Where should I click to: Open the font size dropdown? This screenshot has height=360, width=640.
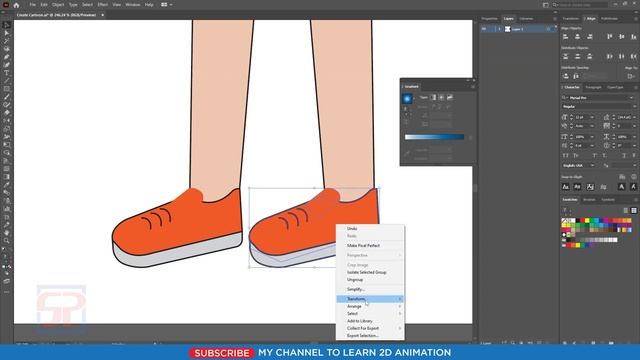(x=592, y=117)
